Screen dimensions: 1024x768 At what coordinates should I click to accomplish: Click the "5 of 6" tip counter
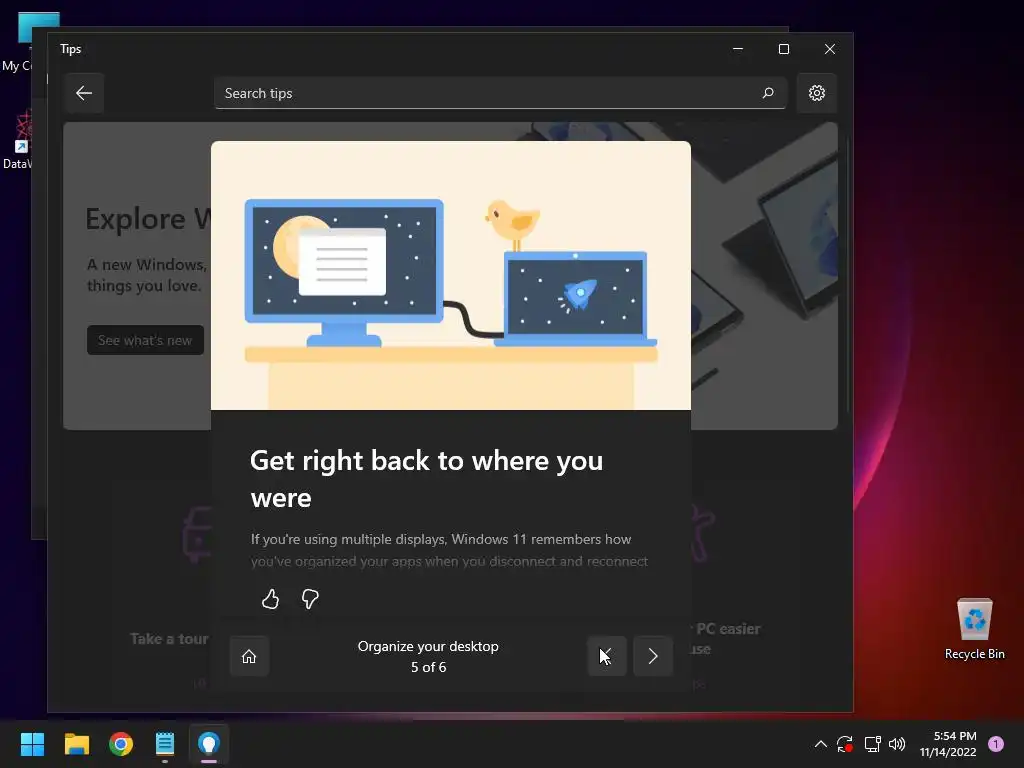coord(428,667)
